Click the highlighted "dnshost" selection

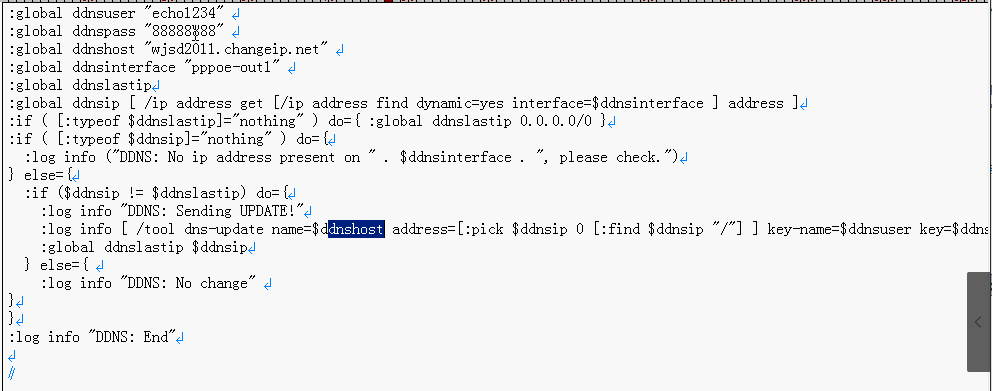pos(356,229)
